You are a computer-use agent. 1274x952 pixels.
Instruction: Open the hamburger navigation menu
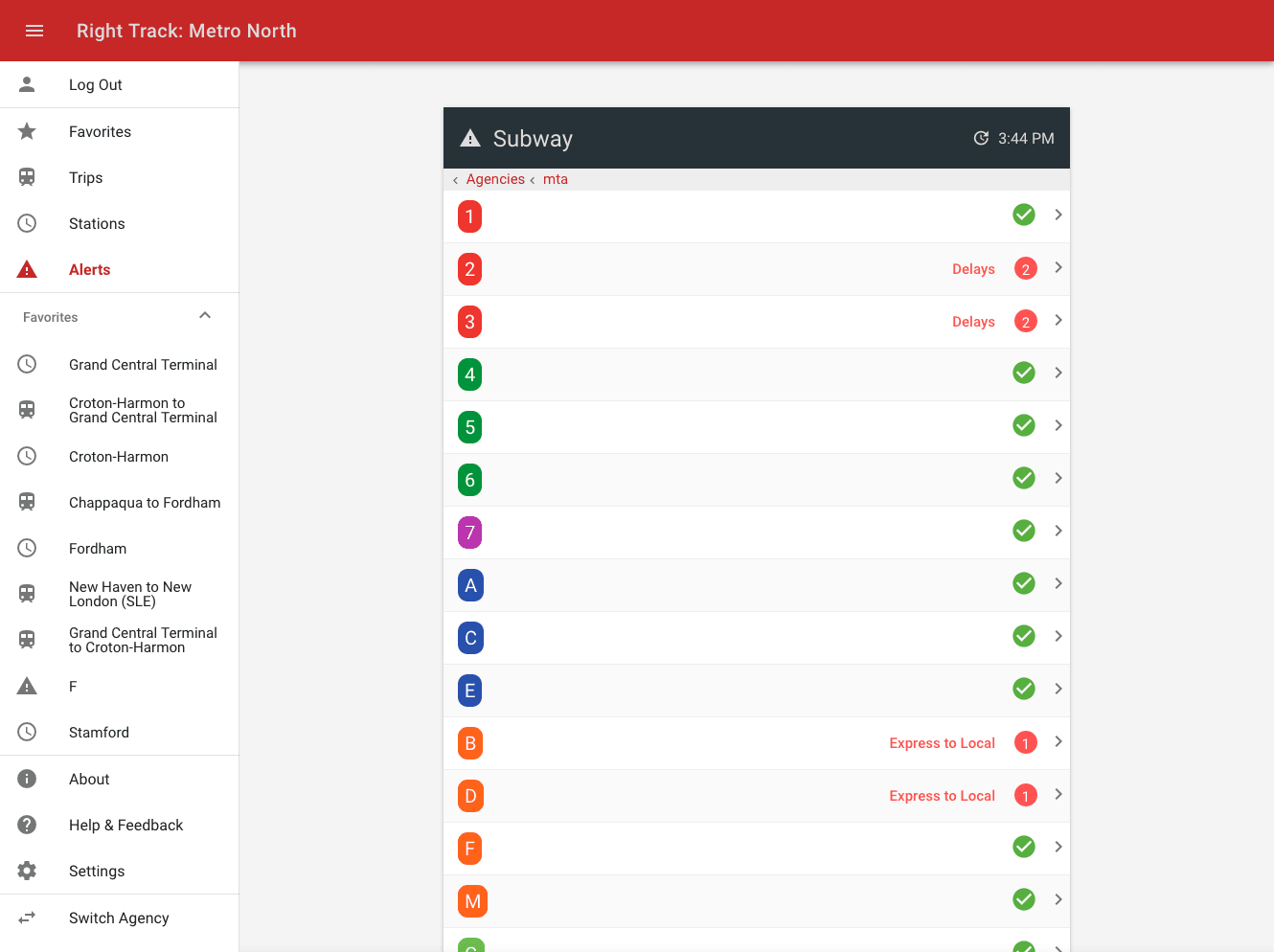[34, 31]
